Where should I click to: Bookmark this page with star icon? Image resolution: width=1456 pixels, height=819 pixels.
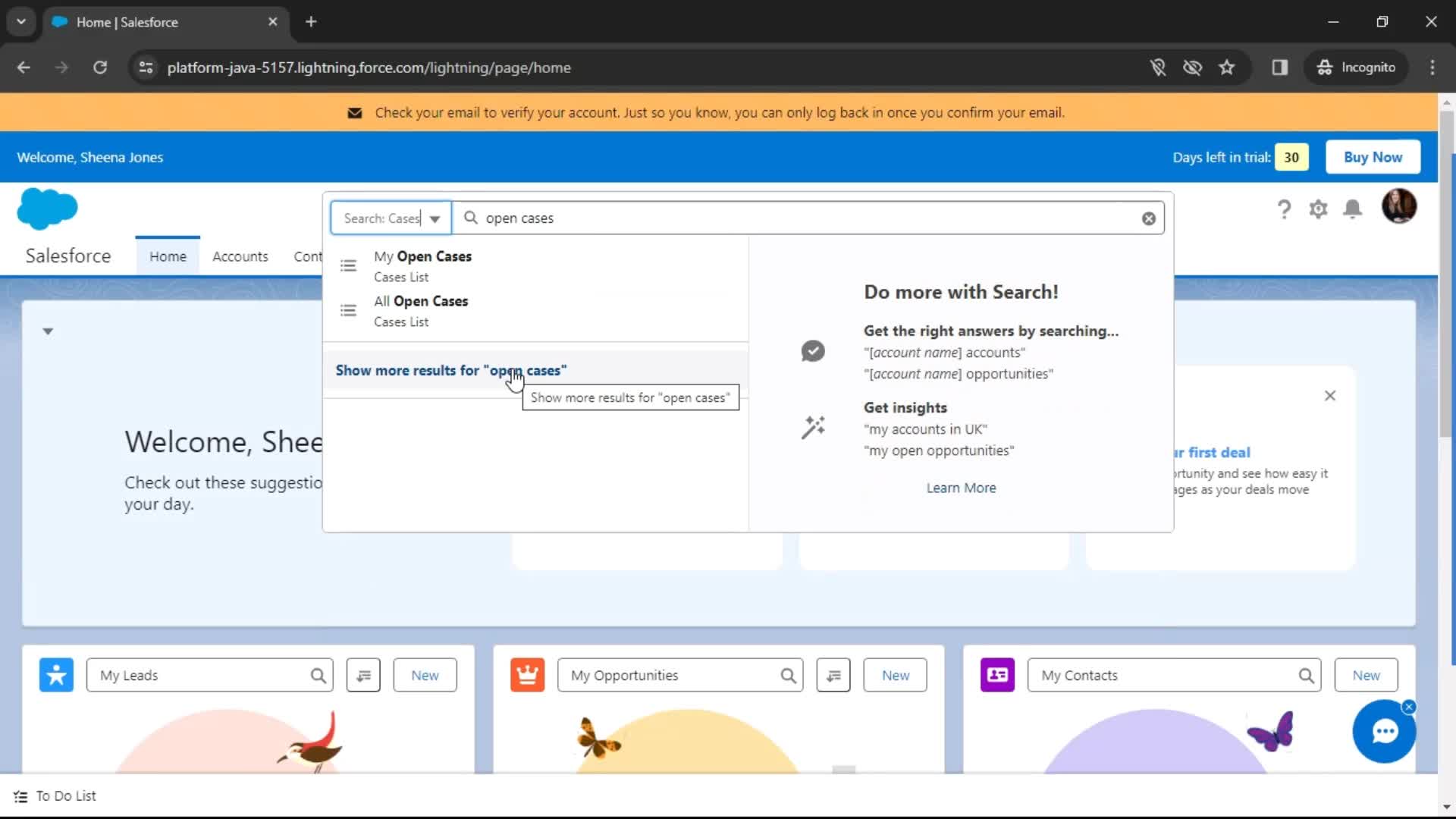(1227, 67)
